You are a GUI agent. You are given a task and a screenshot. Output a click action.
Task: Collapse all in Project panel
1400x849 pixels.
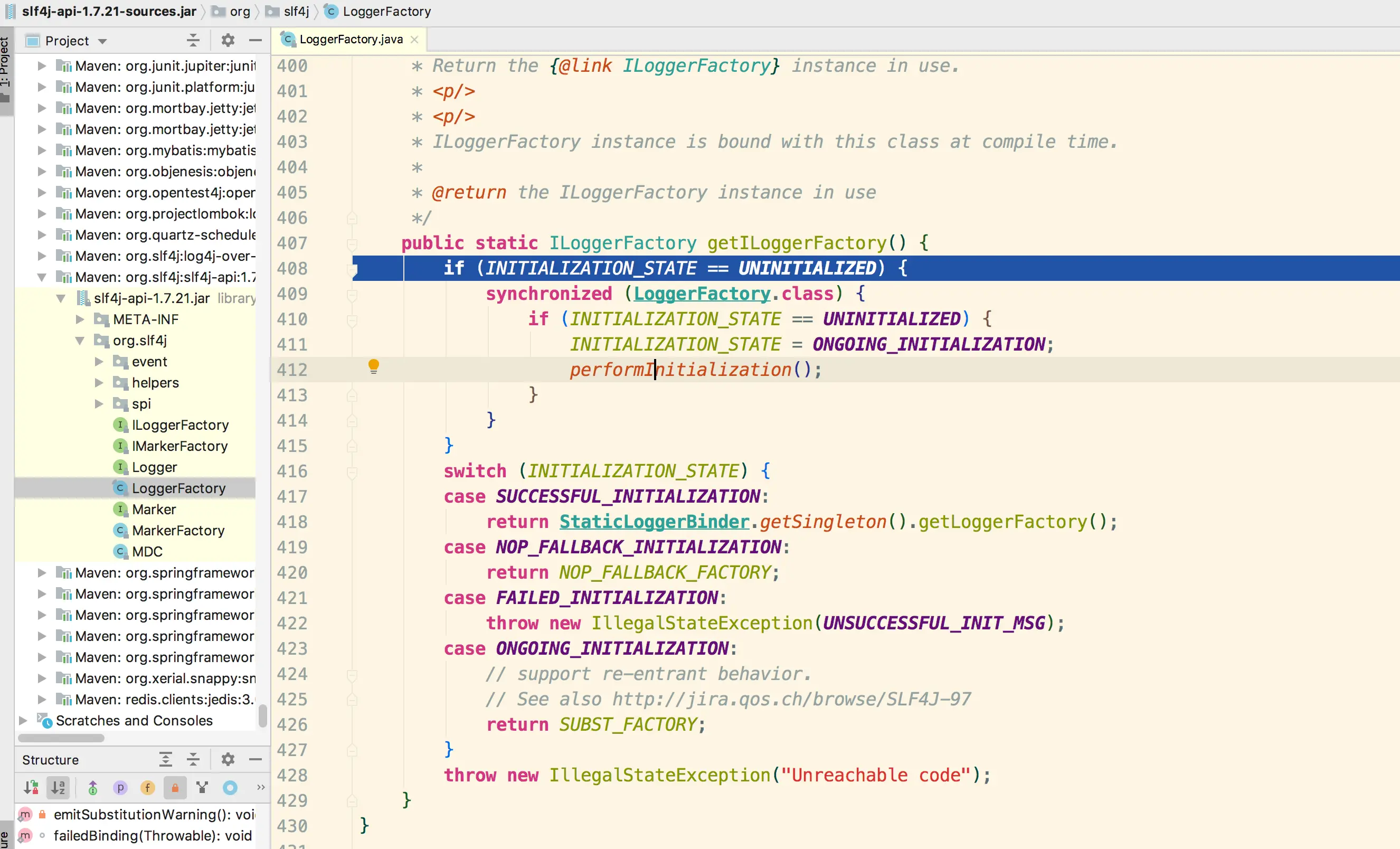click(193, 40)
